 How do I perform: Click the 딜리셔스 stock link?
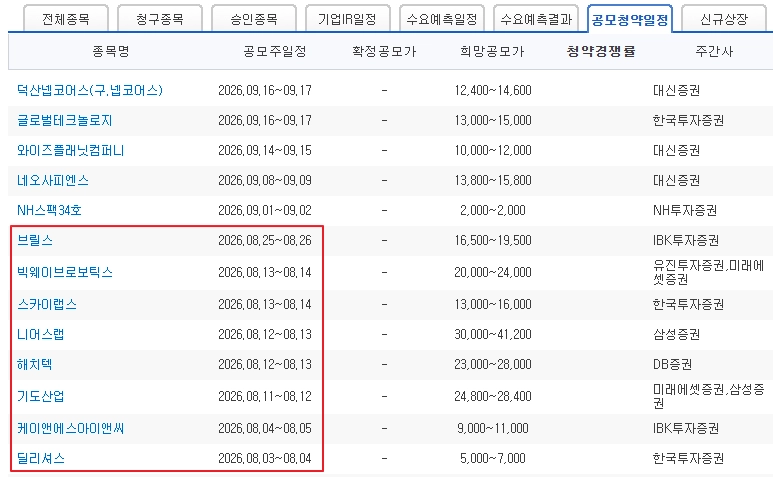coord(40,459)
